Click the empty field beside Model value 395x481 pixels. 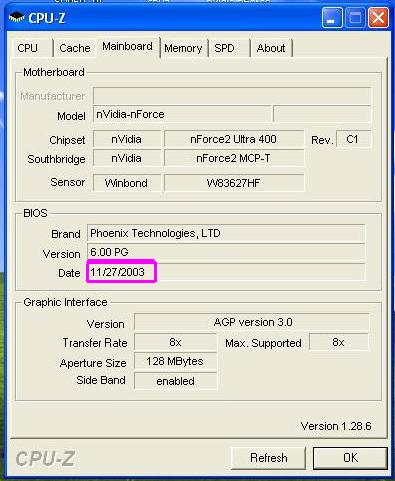[x=322, y=114]
